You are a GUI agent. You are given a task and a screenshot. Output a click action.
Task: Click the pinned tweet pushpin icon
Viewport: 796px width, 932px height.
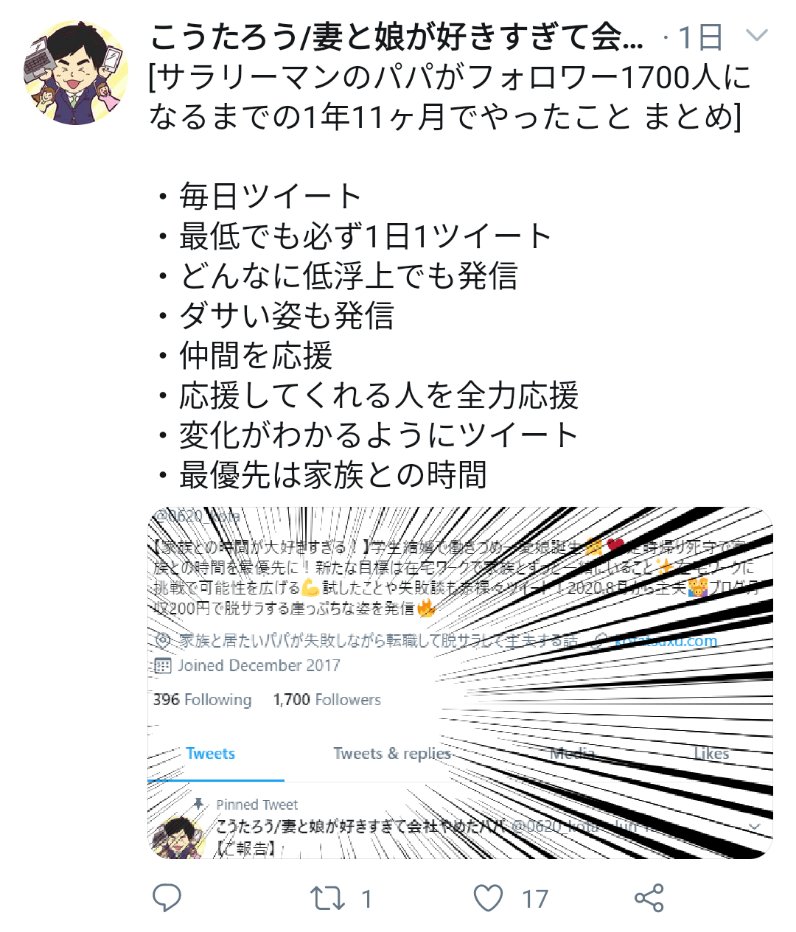tap(199, 804)
